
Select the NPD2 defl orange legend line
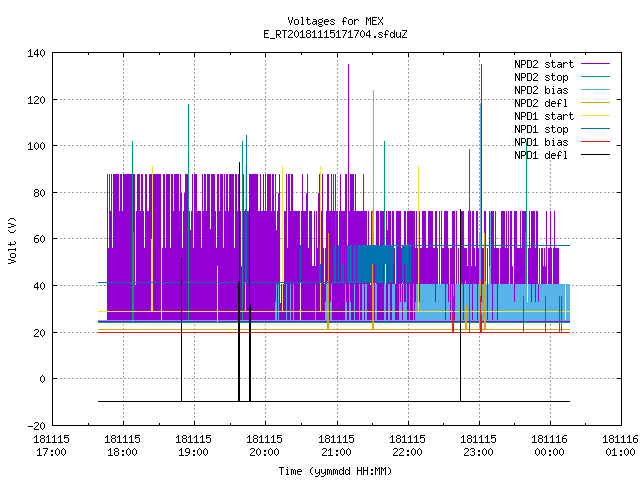[x=595, y=103]
